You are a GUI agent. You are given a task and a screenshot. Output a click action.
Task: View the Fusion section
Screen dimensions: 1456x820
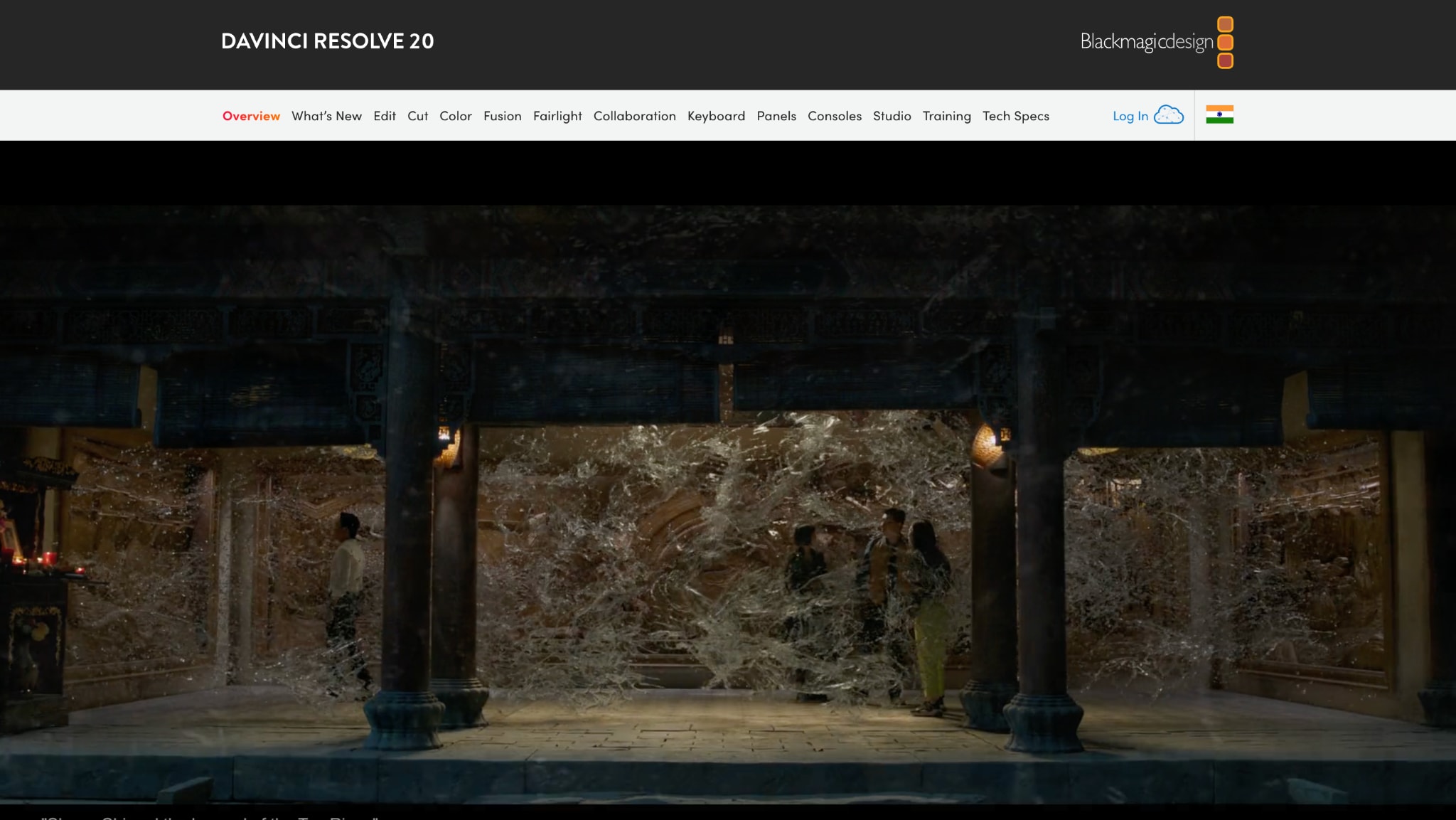point(502,116)
